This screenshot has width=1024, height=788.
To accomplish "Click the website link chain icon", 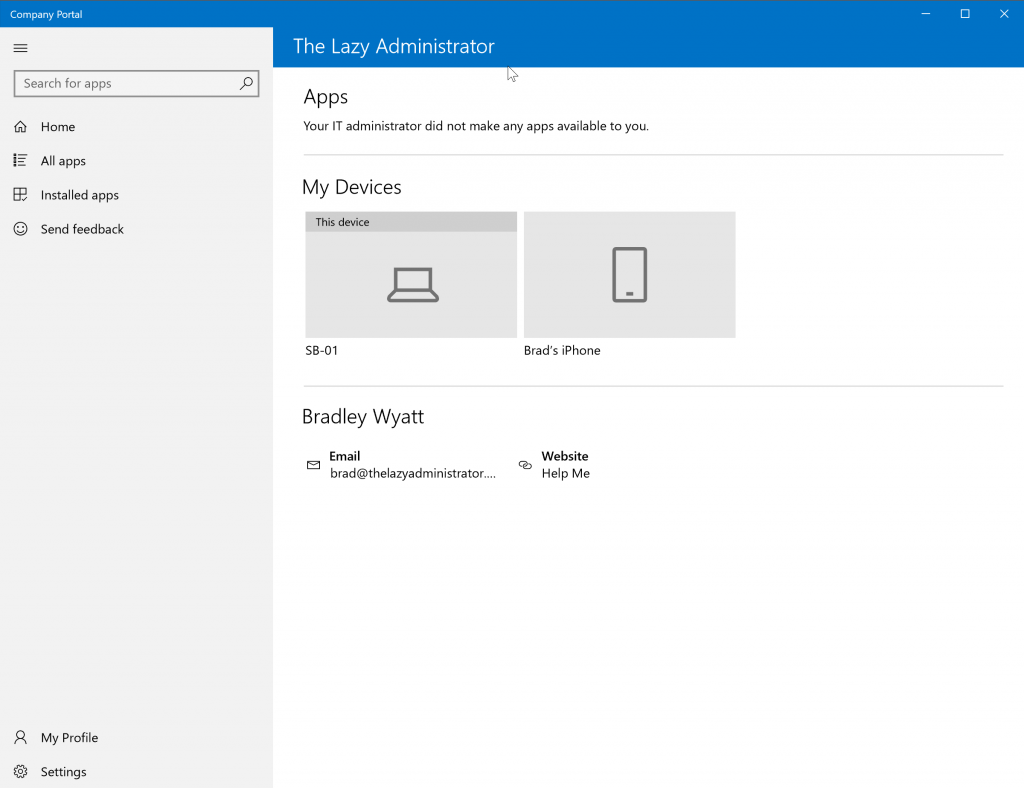I will tap(525, 465).
